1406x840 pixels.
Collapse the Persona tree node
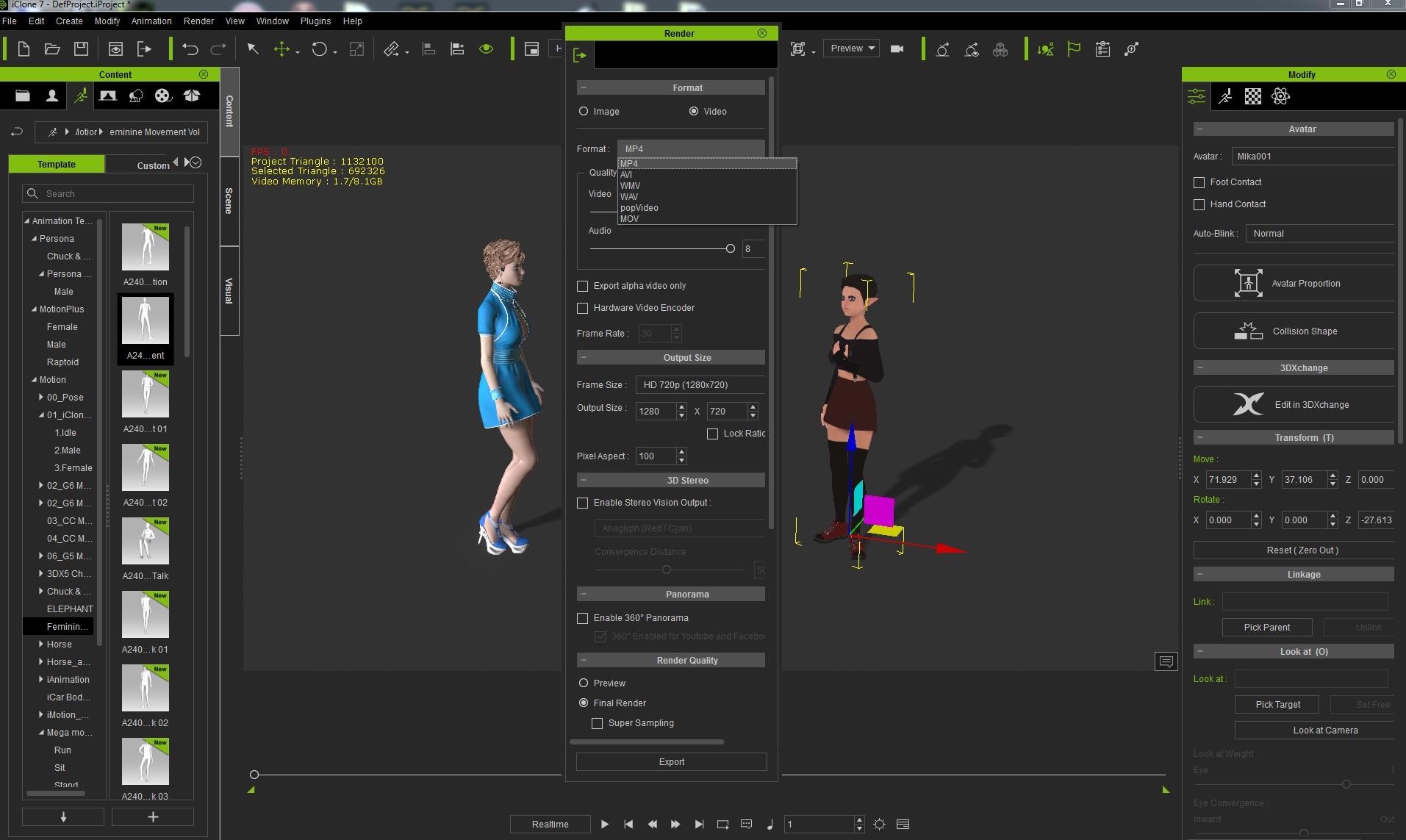(x=34, y=239)
